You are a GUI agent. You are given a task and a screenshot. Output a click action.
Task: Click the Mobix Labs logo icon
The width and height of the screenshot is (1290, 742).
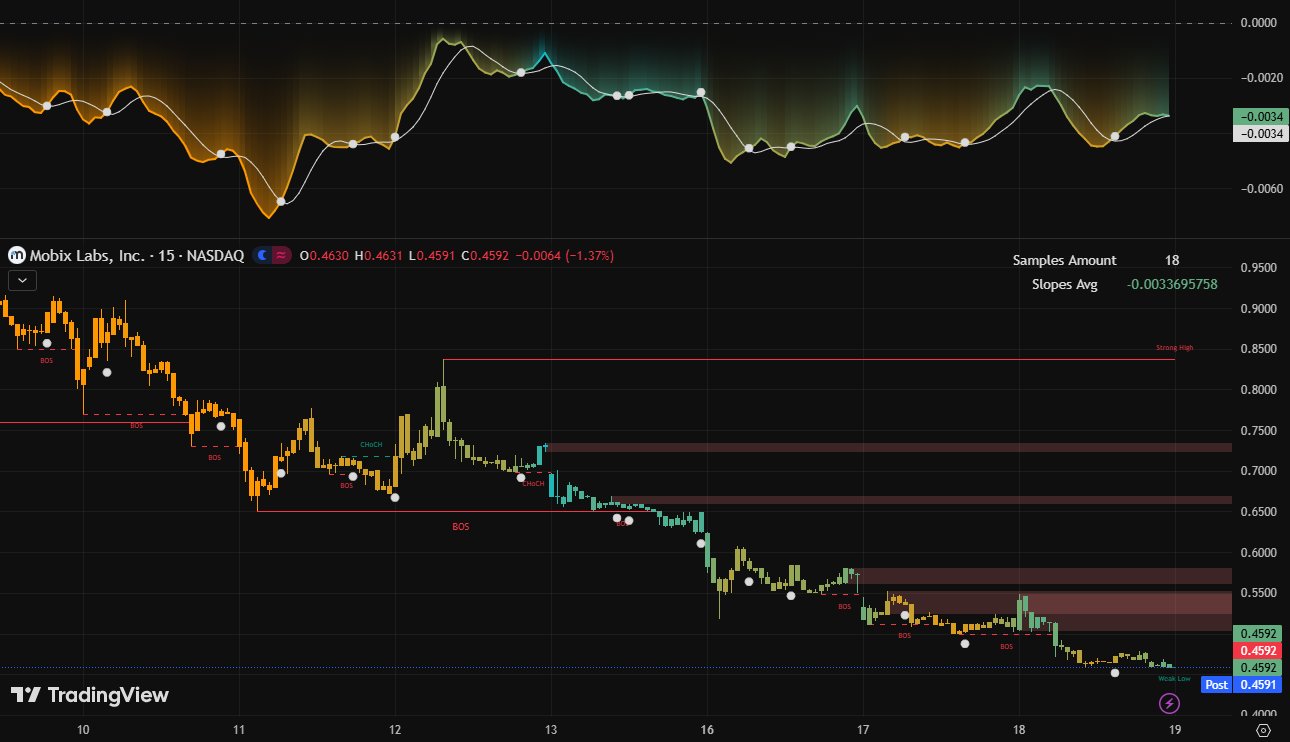pos(17,255)
